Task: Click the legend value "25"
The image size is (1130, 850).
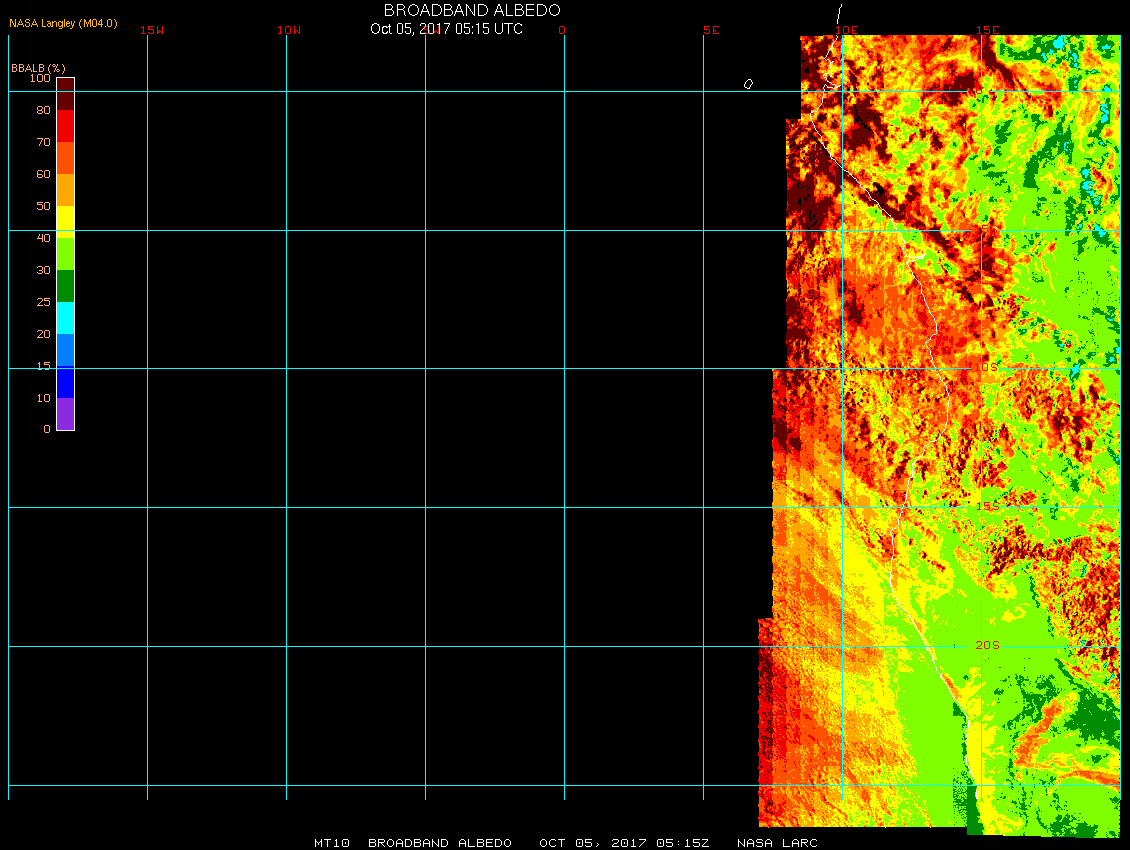Action: click(x=44, y=302)
